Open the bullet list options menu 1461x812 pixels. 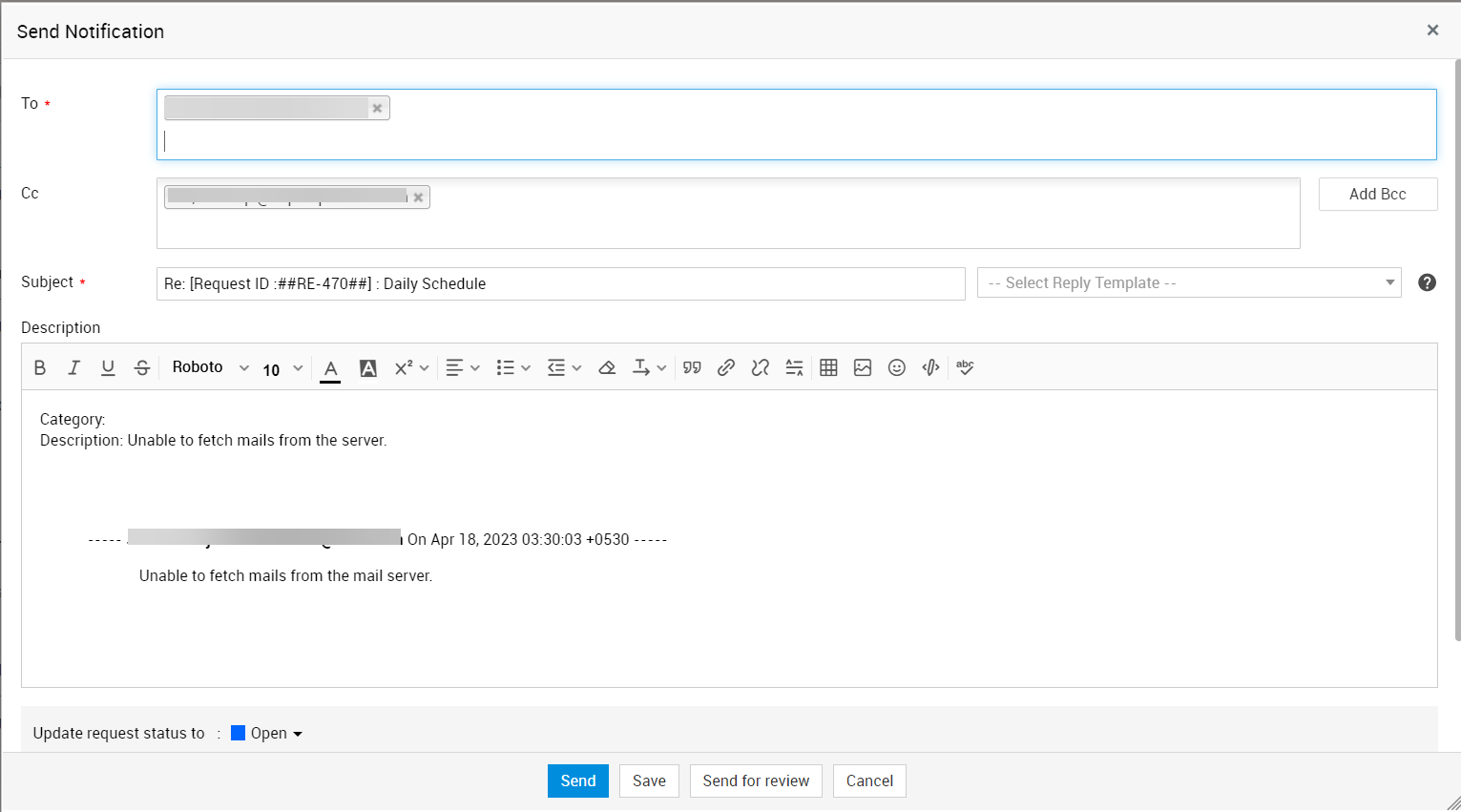513,368
